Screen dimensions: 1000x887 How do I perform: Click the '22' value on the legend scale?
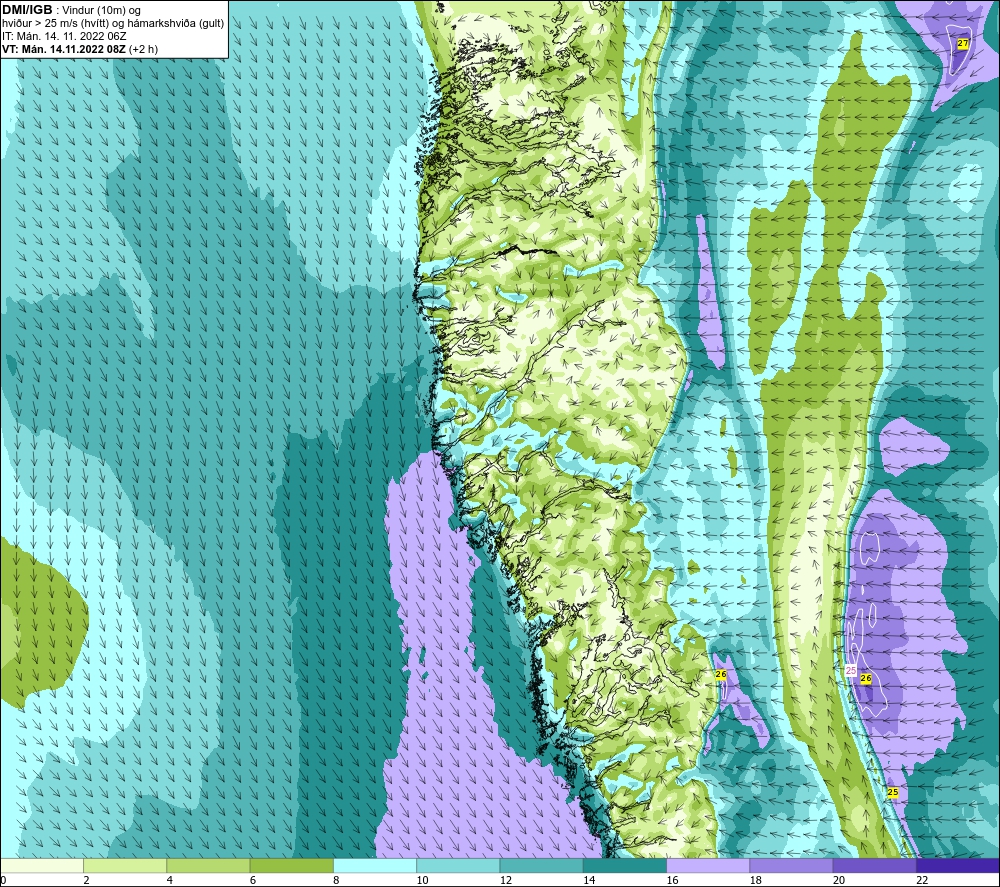922,881
